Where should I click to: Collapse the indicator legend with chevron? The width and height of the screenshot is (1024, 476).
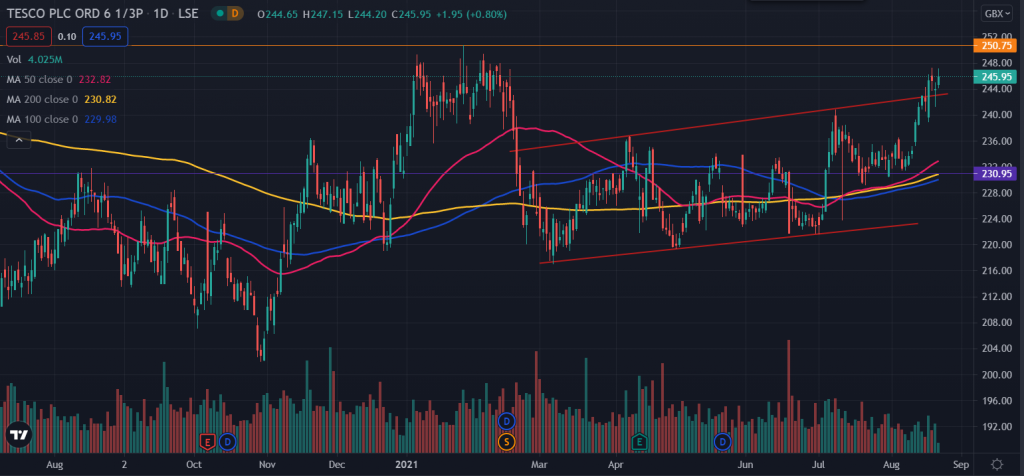click(18, 139)
